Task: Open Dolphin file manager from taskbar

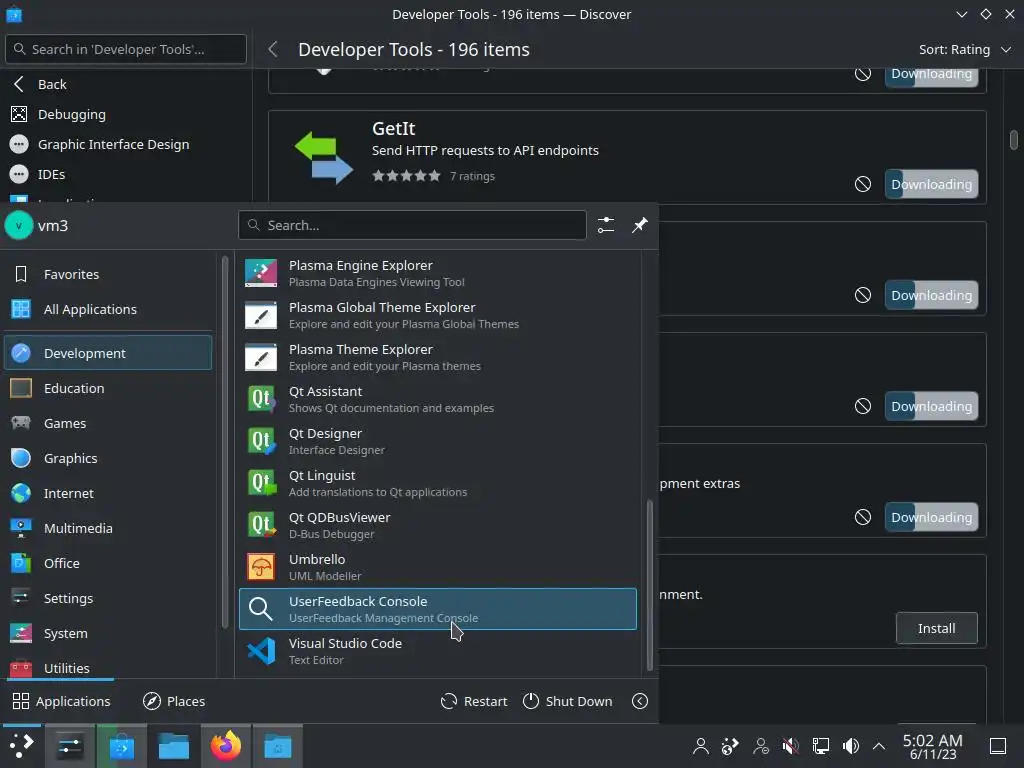Action: (x=174, y=746)
